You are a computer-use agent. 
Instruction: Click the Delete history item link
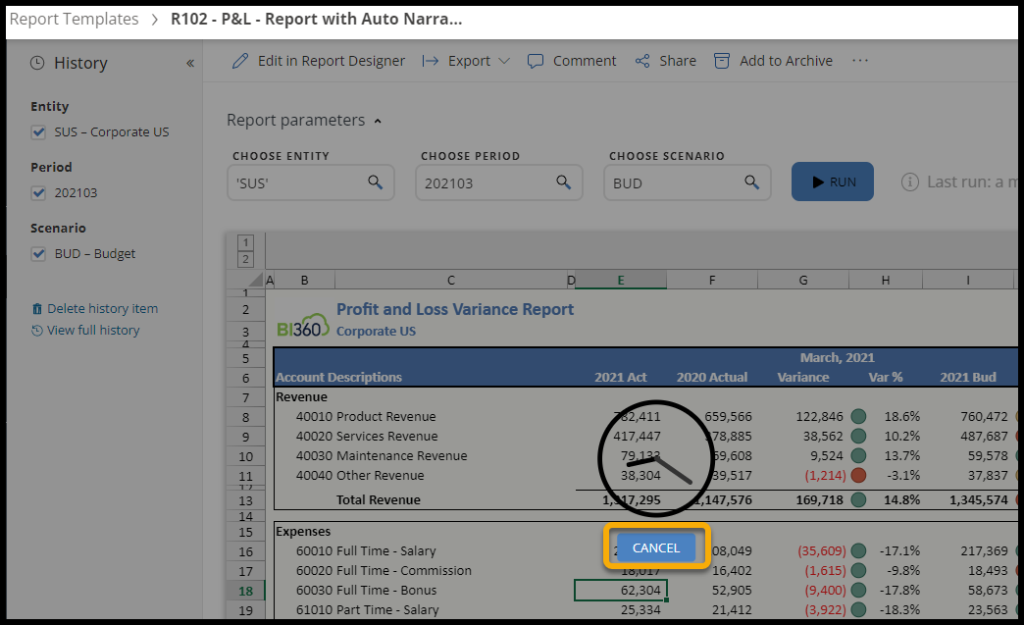102,309
